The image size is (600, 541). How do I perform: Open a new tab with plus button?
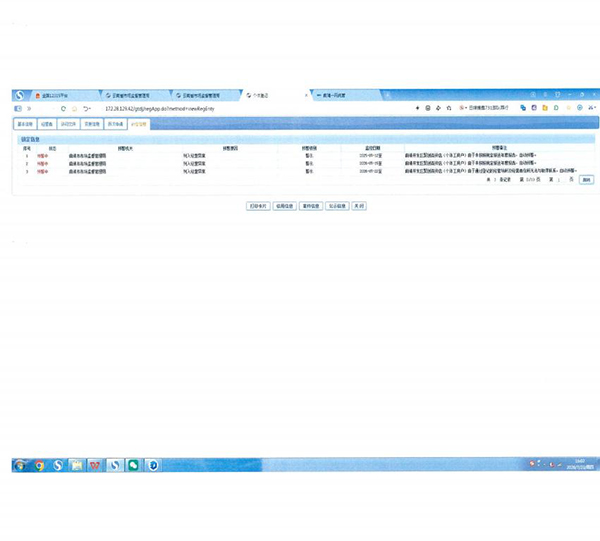(387, 95)
